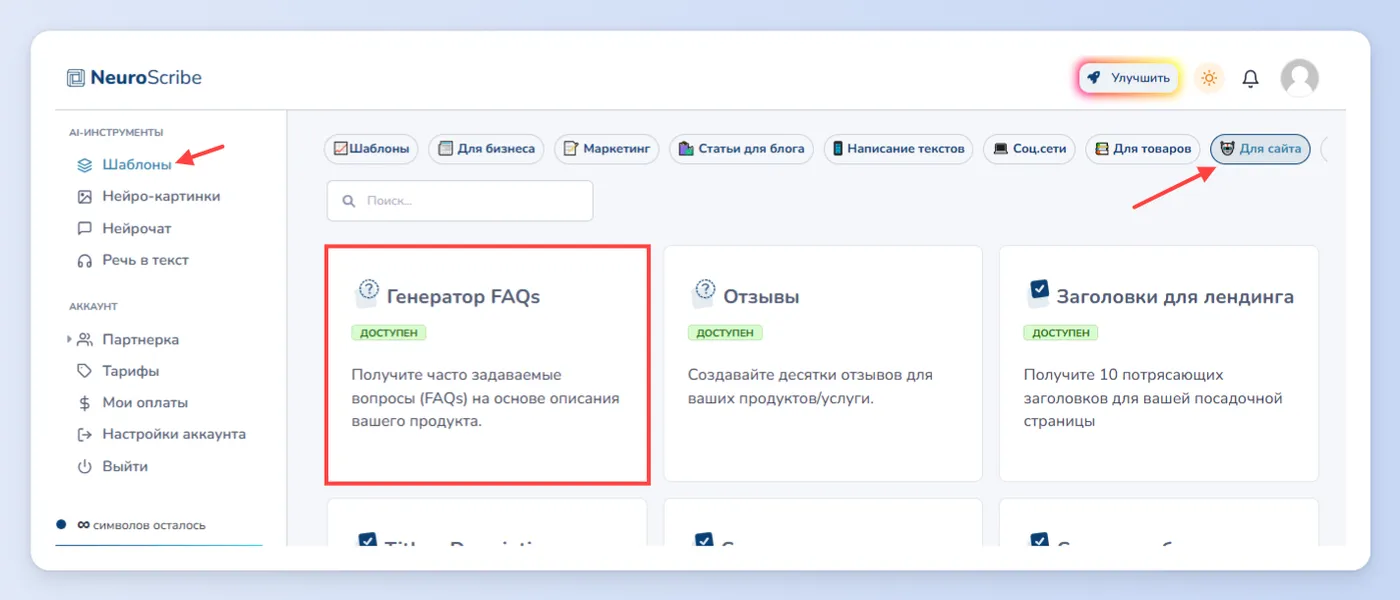Viewport: 1400px width, 600px height.
Task: Click the ДОСТУПЕН badge on Отзывы
Action: coord(726,332)
